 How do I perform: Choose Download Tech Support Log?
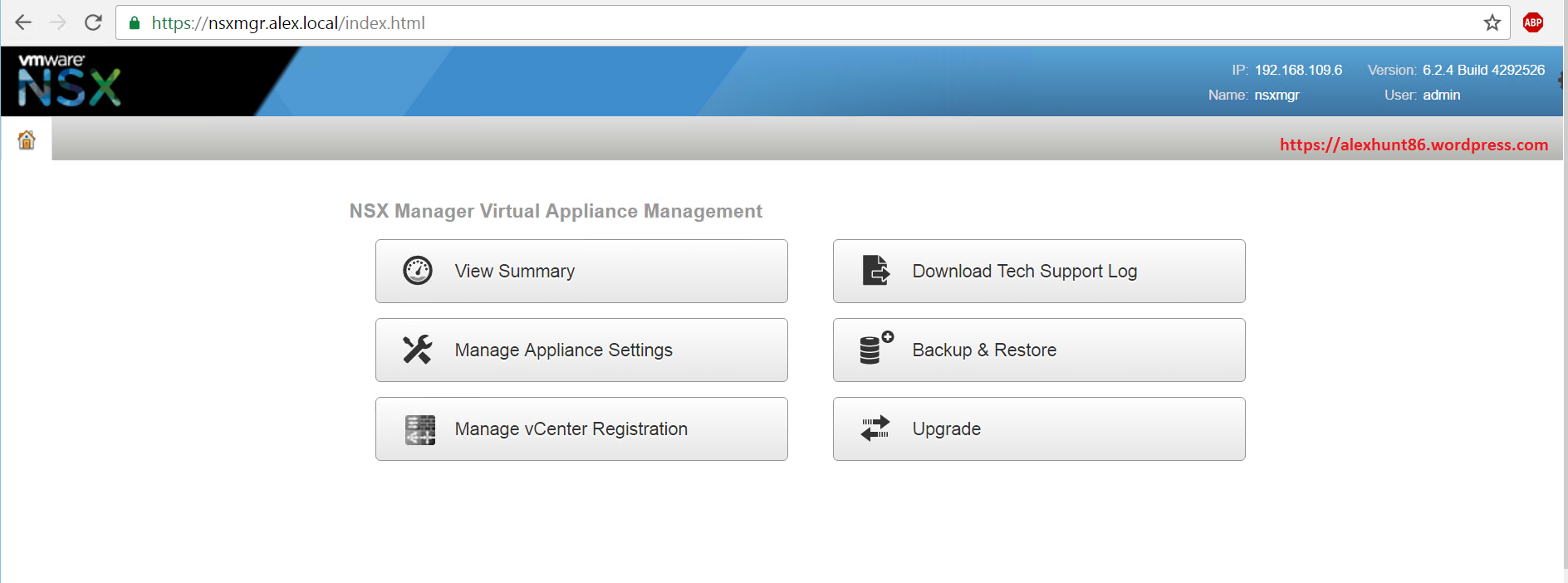1038,271
